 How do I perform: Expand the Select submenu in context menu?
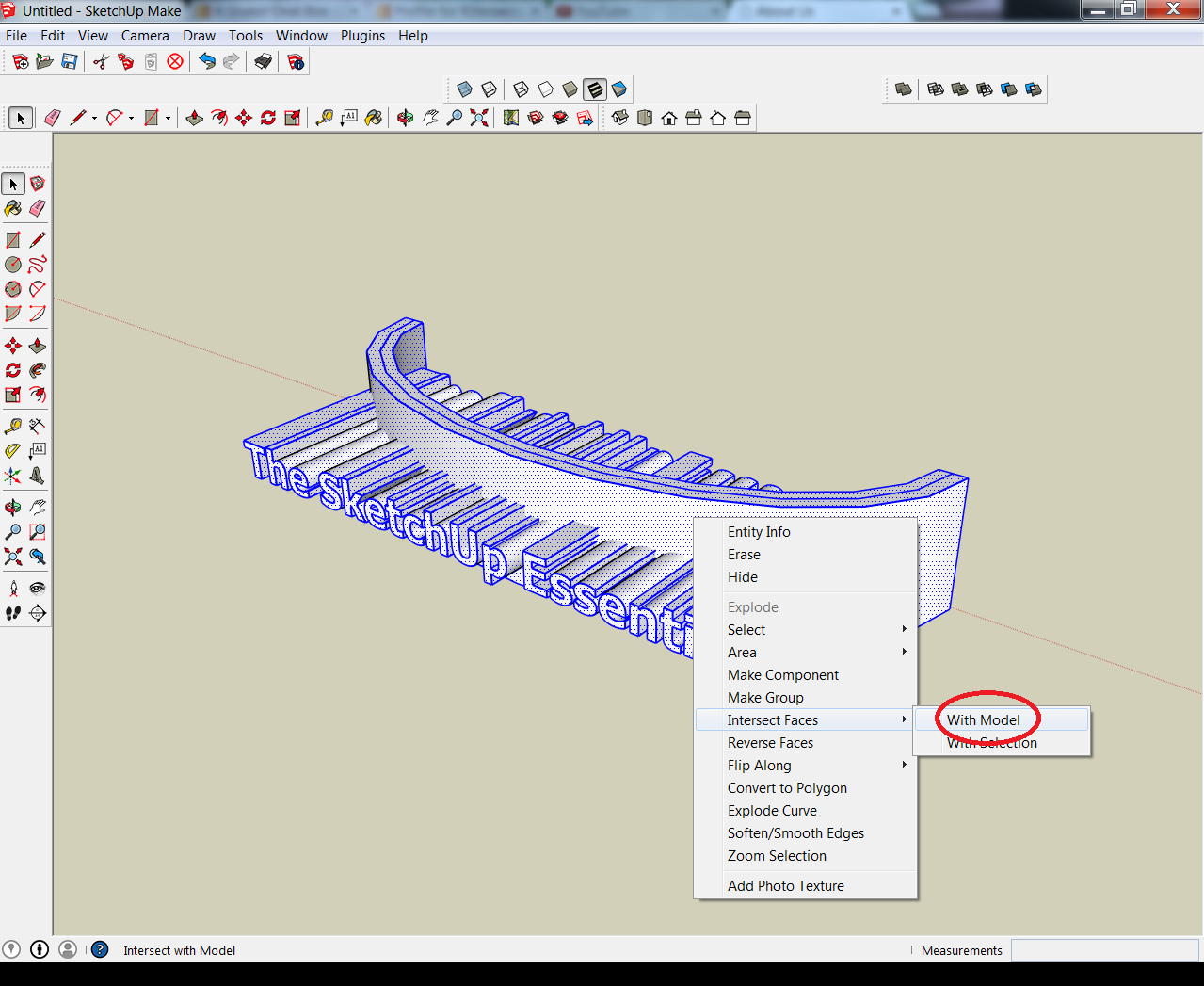[805, 630]
